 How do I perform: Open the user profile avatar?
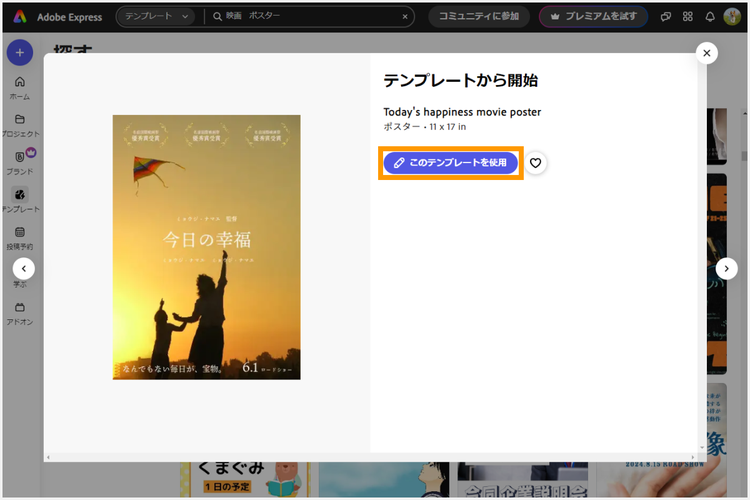[x=732, y=17]
